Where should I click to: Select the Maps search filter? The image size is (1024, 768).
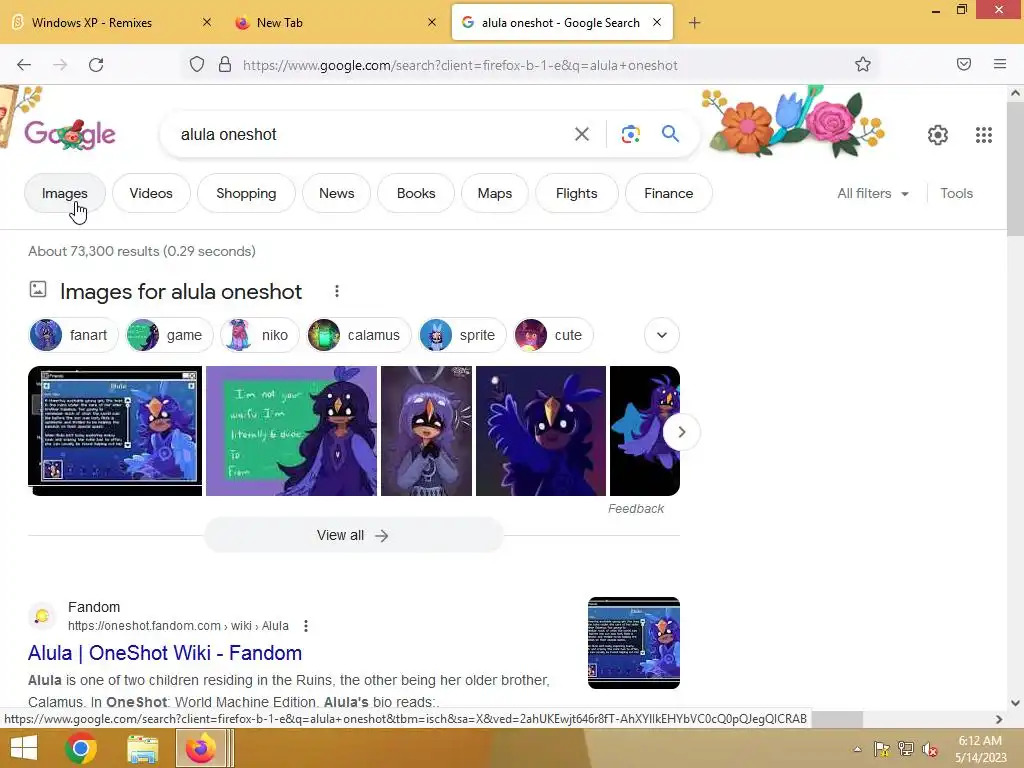[x=494, y=193]
